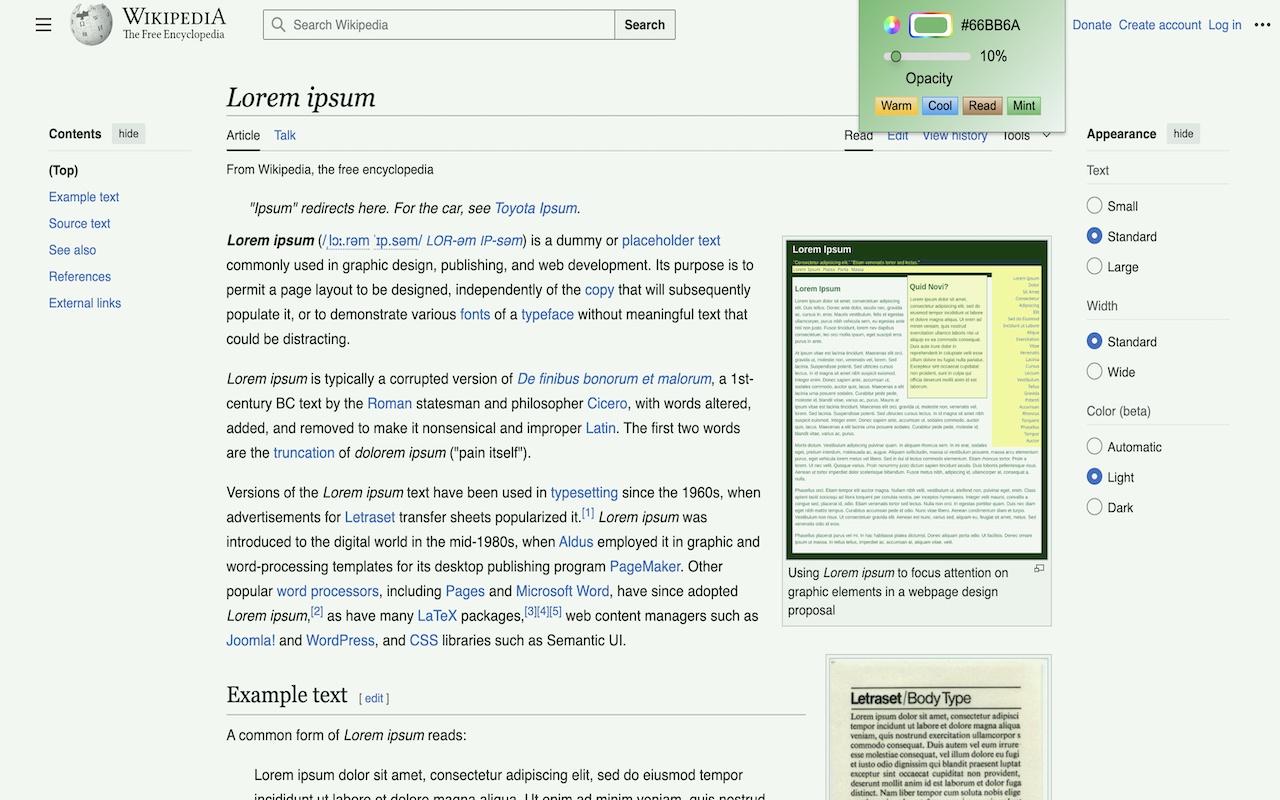The height and width of the screenshot is (800, 1280).
Task: Apply the Warm color preset
Action: point(896,106)
